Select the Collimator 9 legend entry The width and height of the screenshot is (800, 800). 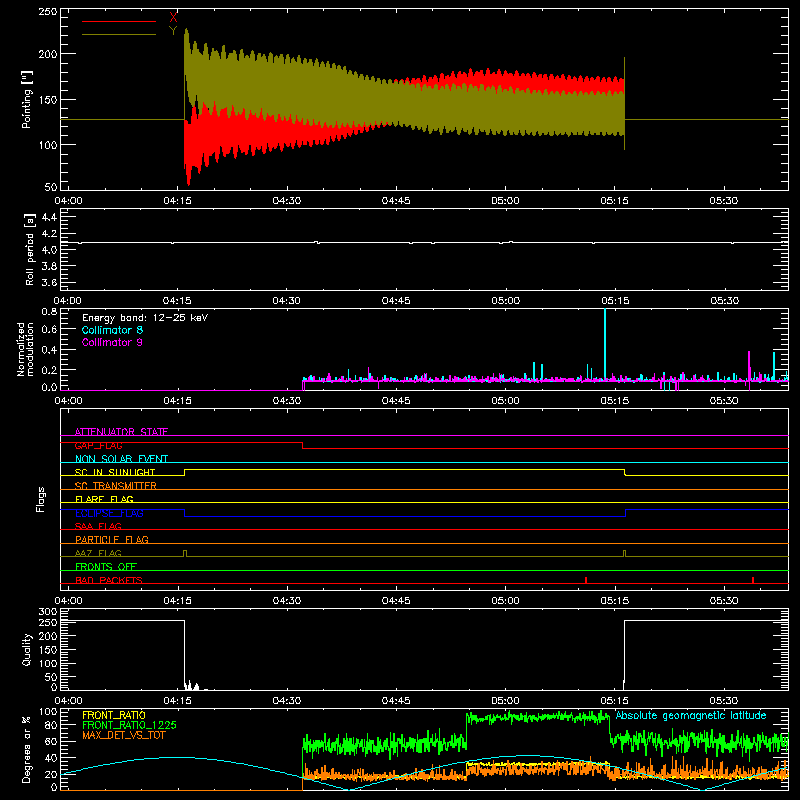pos(112,342)
